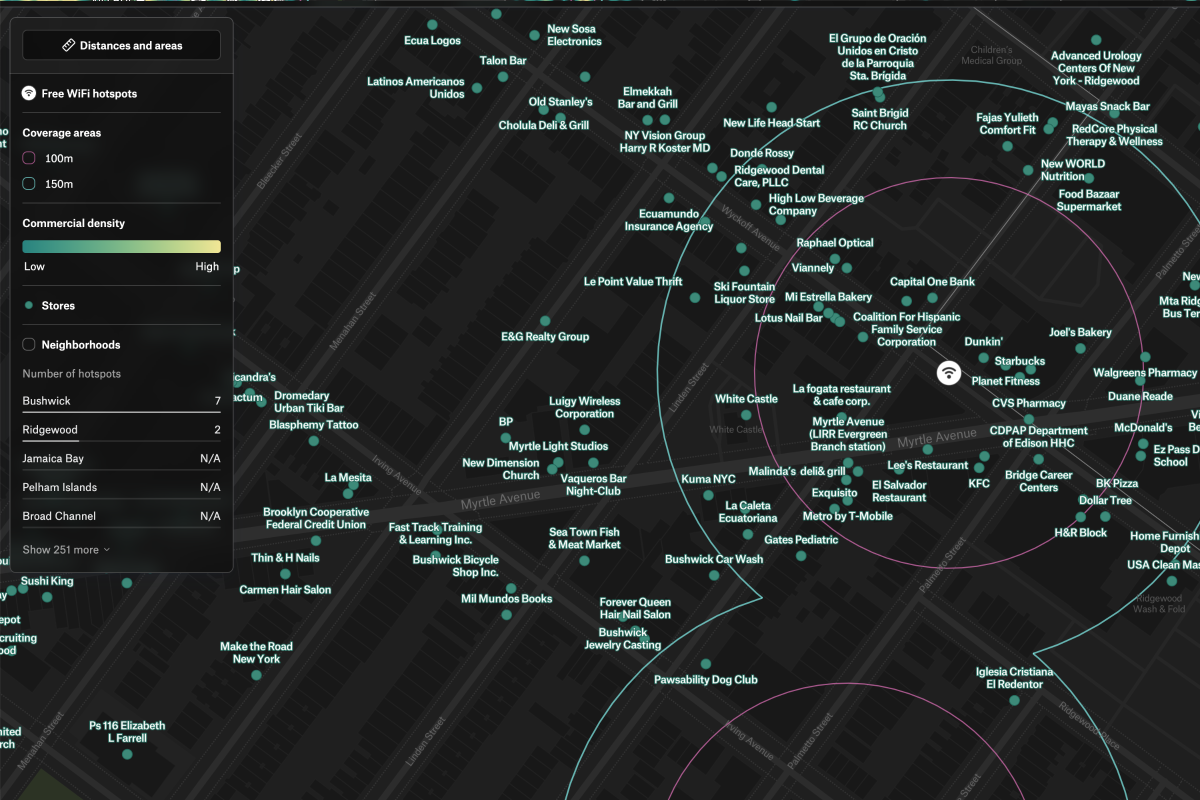Click the KFC store label
Image resolution: width=1200 pixels, height=800 pixels.
coord(979,484)
